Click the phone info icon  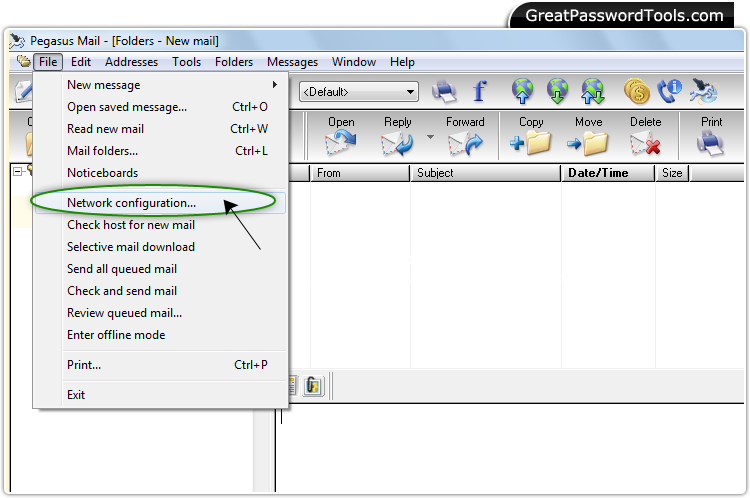(670, 91)
